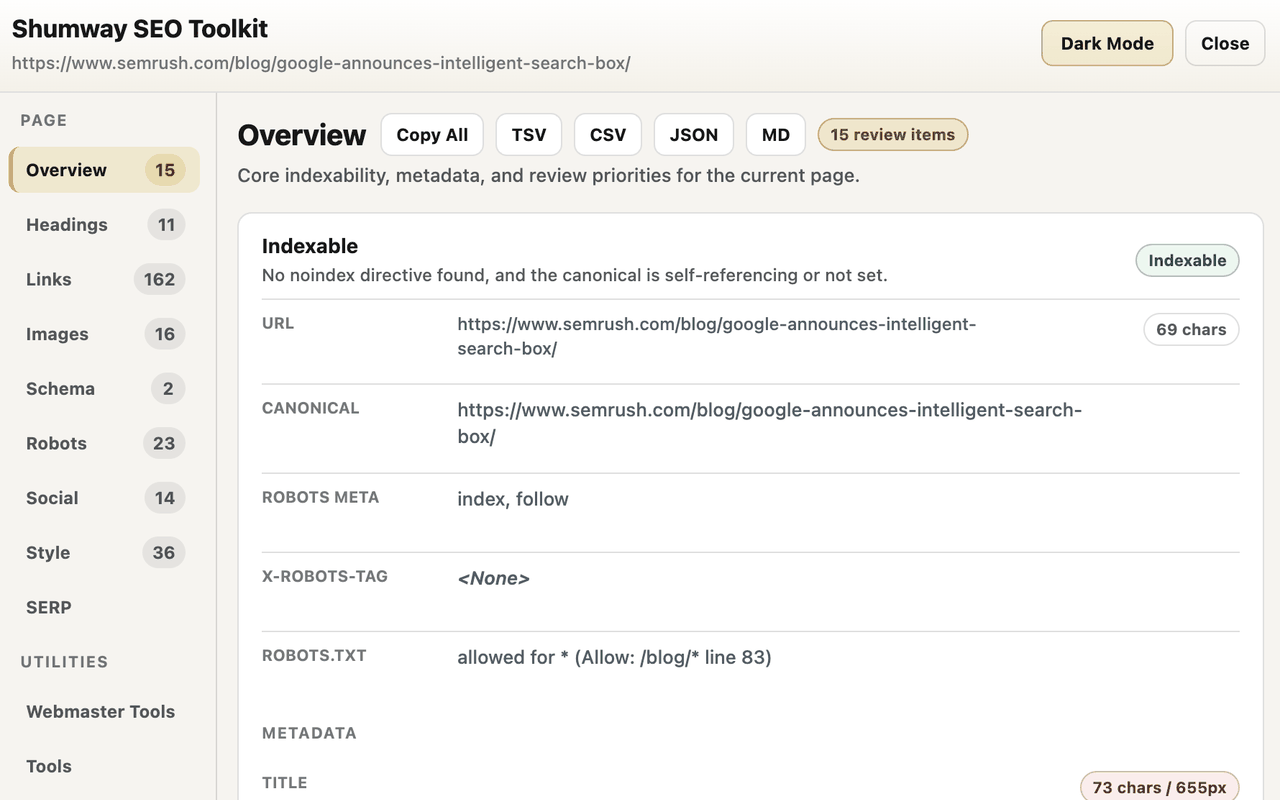This screenshot has width=1280, height=800.
Task: Open the Style section
Action: [104, 553]
